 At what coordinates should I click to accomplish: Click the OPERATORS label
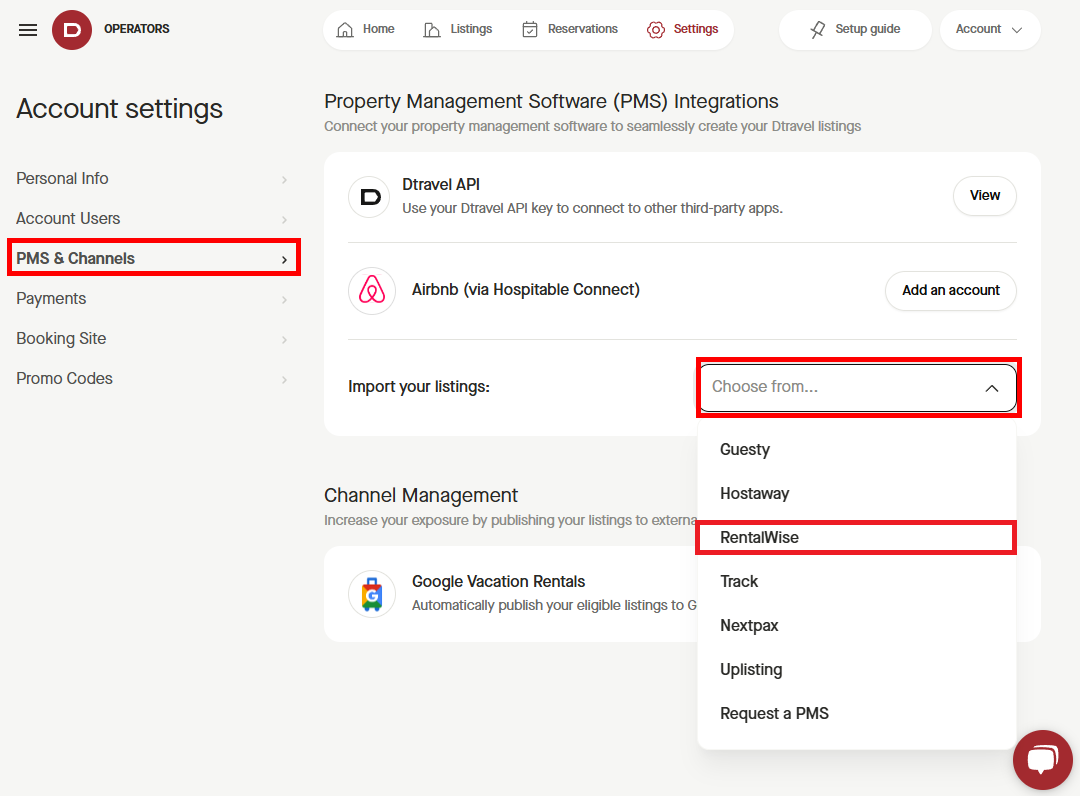click(136, 29)
